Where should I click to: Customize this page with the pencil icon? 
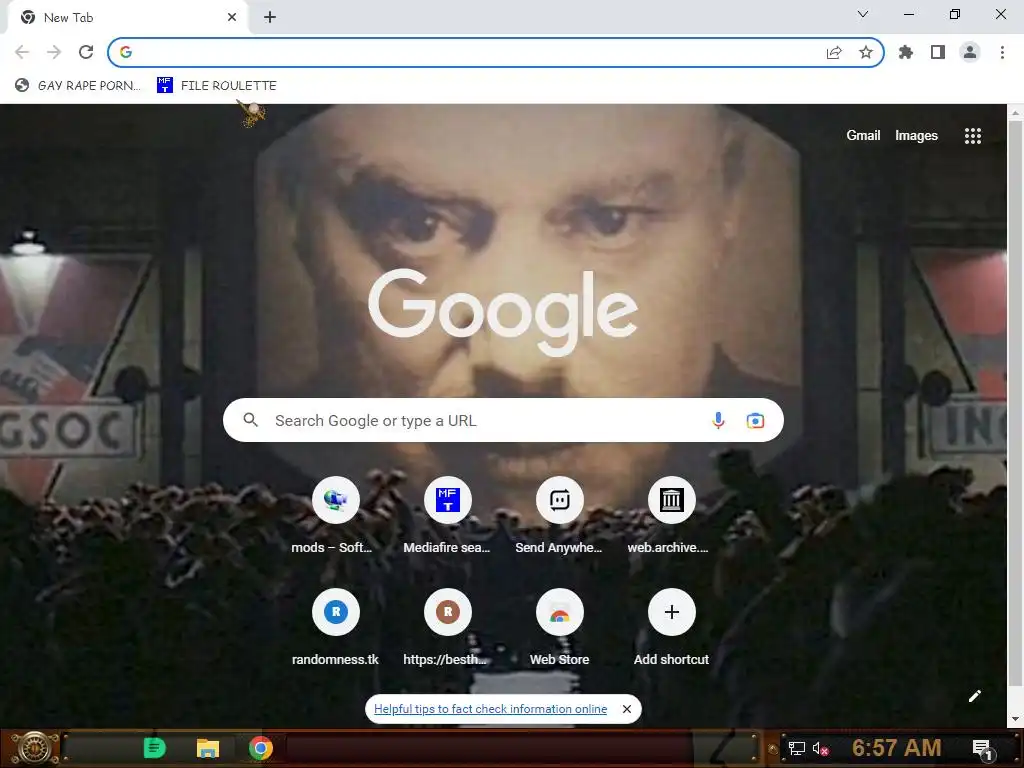point(974,696)
